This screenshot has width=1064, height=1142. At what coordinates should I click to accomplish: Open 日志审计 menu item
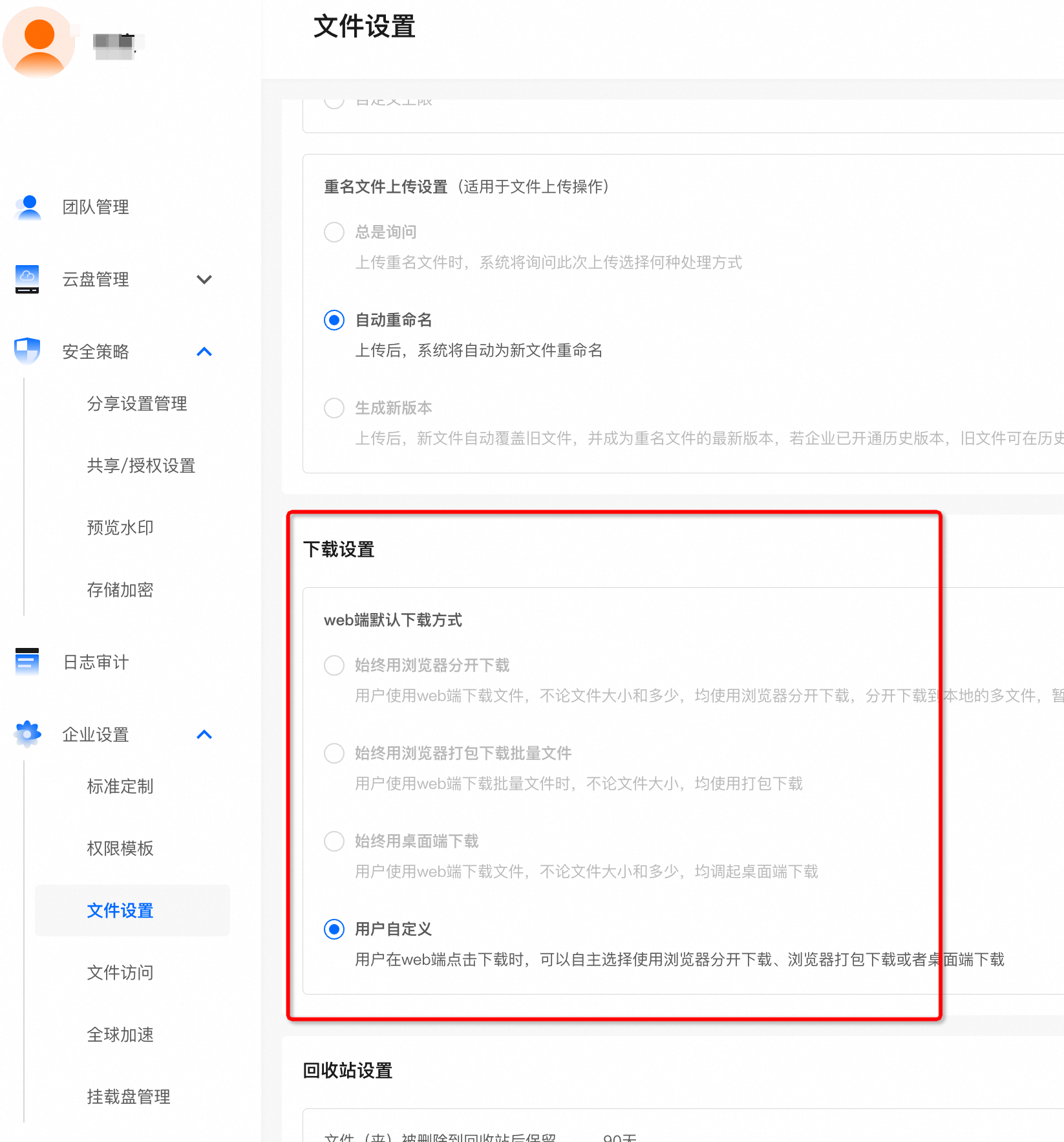(x=96, y=662)
